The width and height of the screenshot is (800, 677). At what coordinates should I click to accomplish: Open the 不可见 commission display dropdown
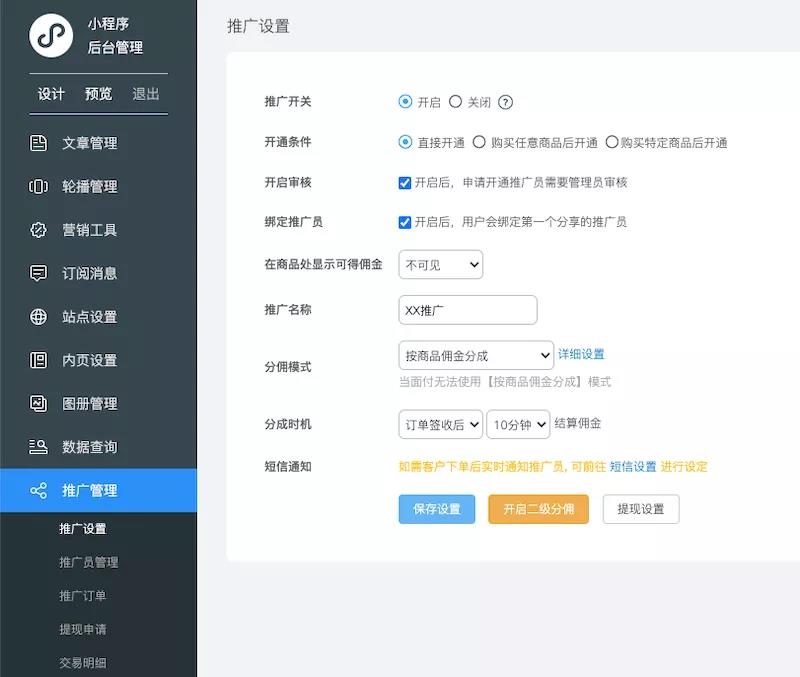[440, 264]
